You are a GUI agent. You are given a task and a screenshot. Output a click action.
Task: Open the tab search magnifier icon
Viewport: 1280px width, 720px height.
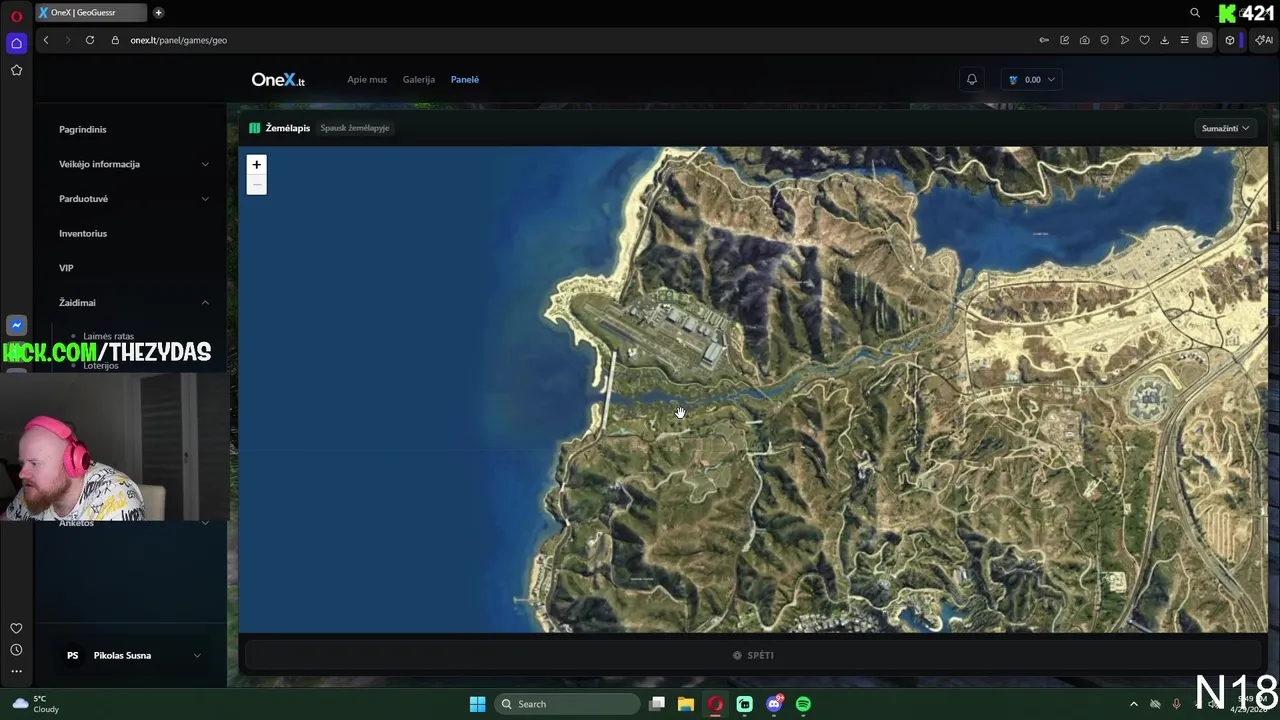tap(1195, 13)
